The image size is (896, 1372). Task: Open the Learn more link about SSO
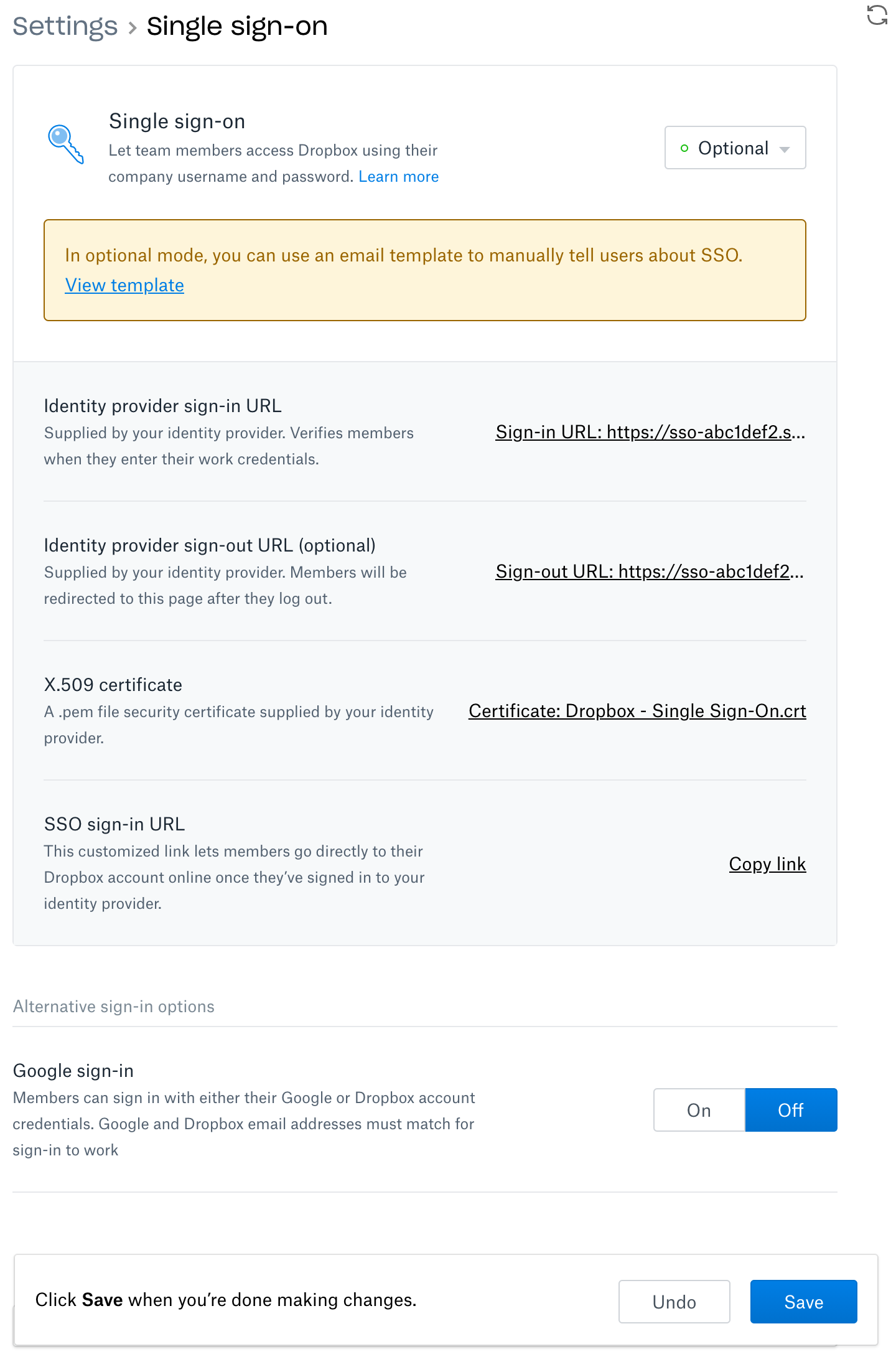398,176
